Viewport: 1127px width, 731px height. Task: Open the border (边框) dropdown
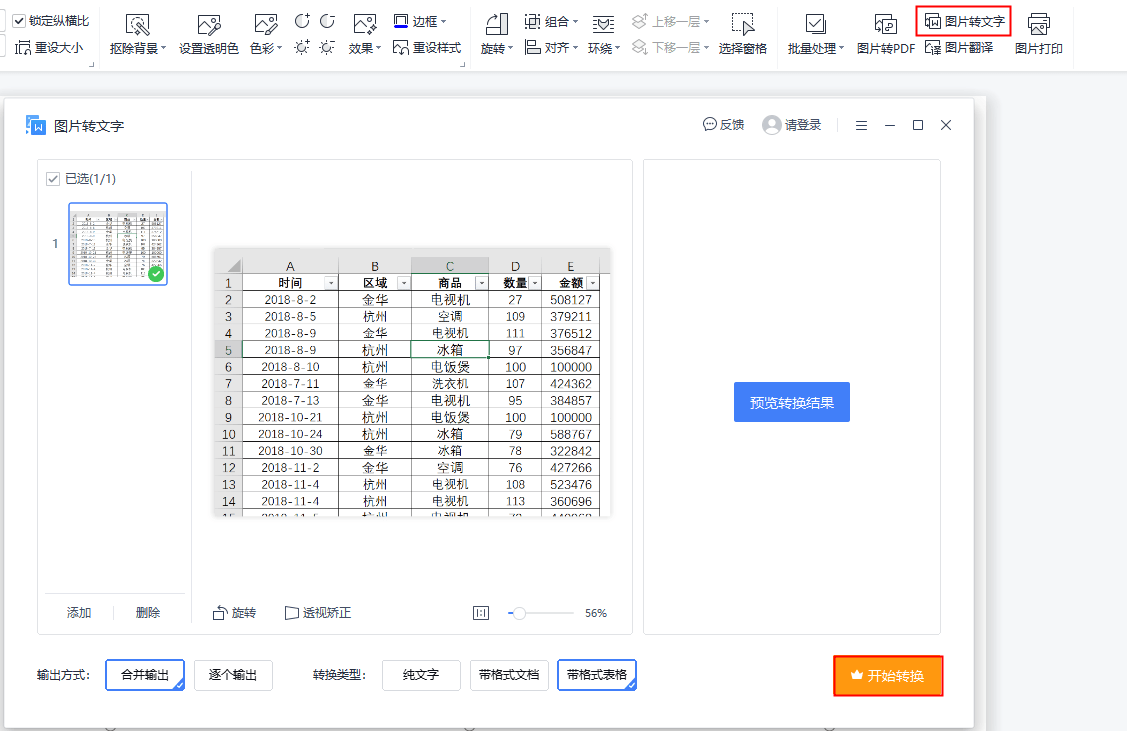coord(420,22)
